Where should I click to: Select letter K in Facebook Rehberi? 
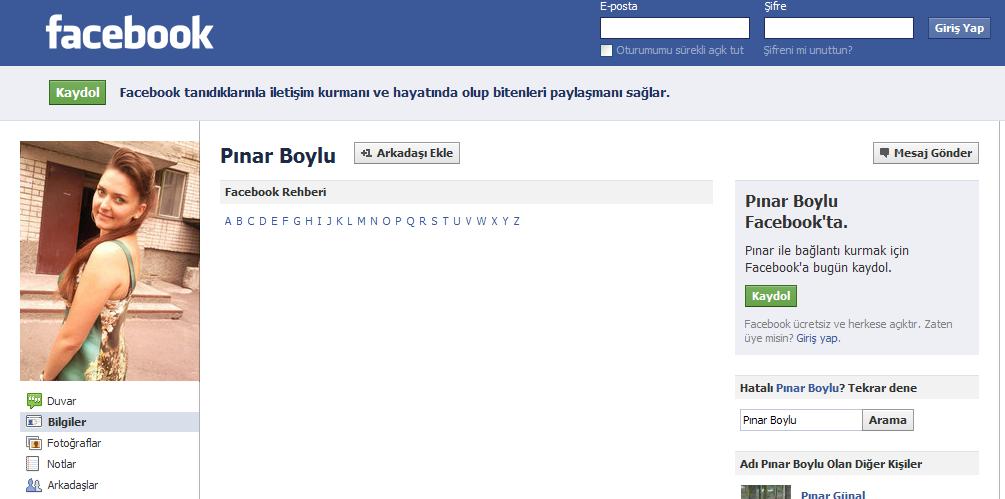pos(340,222)
